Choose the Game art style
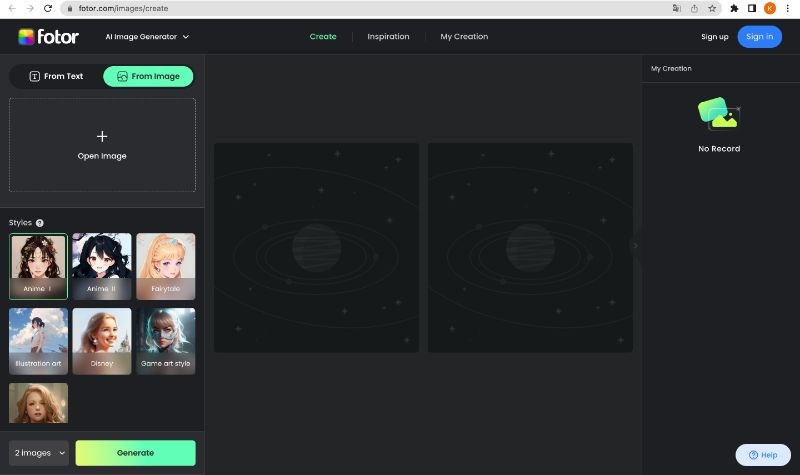 (165, 341)
